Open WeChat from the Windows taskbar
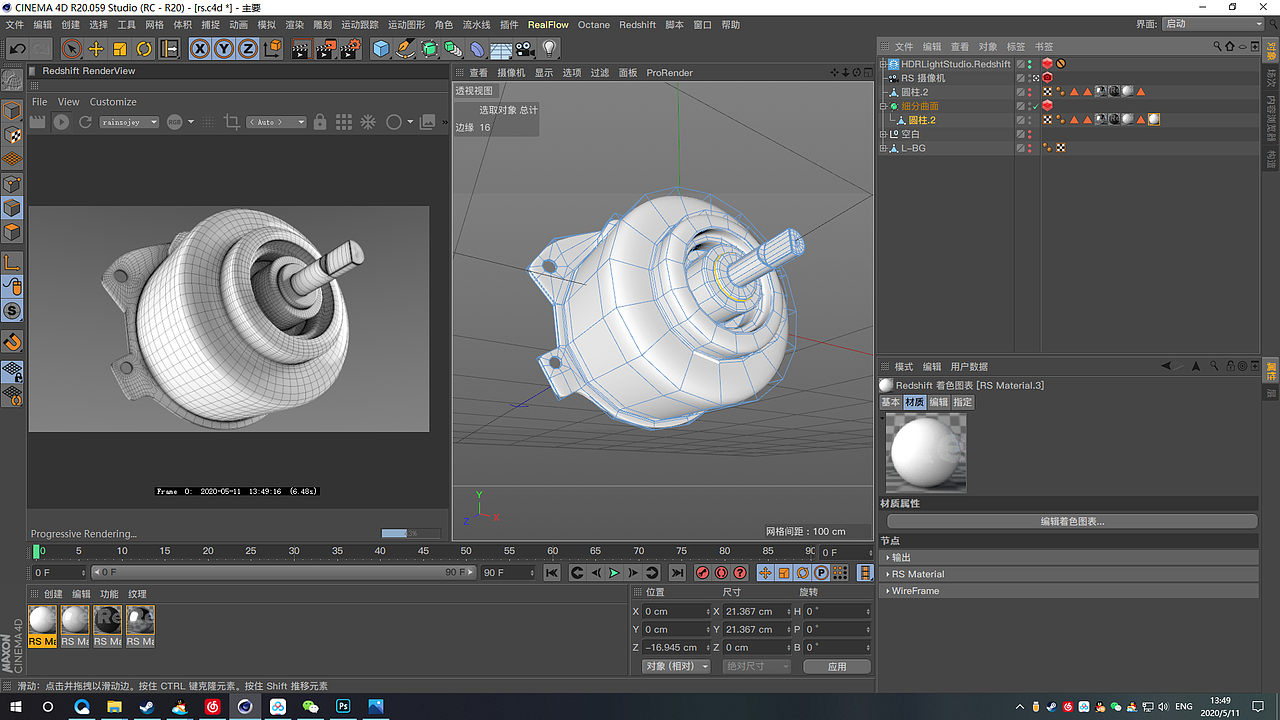This screenshot has height=720, width=1280. coord(310,706)
